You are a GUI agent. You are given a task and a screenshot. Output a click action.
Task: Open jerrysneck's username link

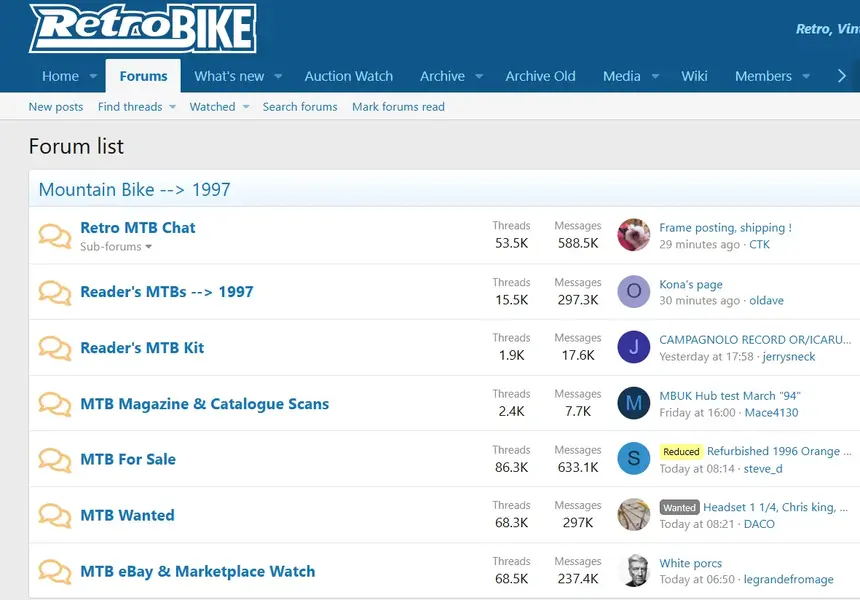point(789,357)
